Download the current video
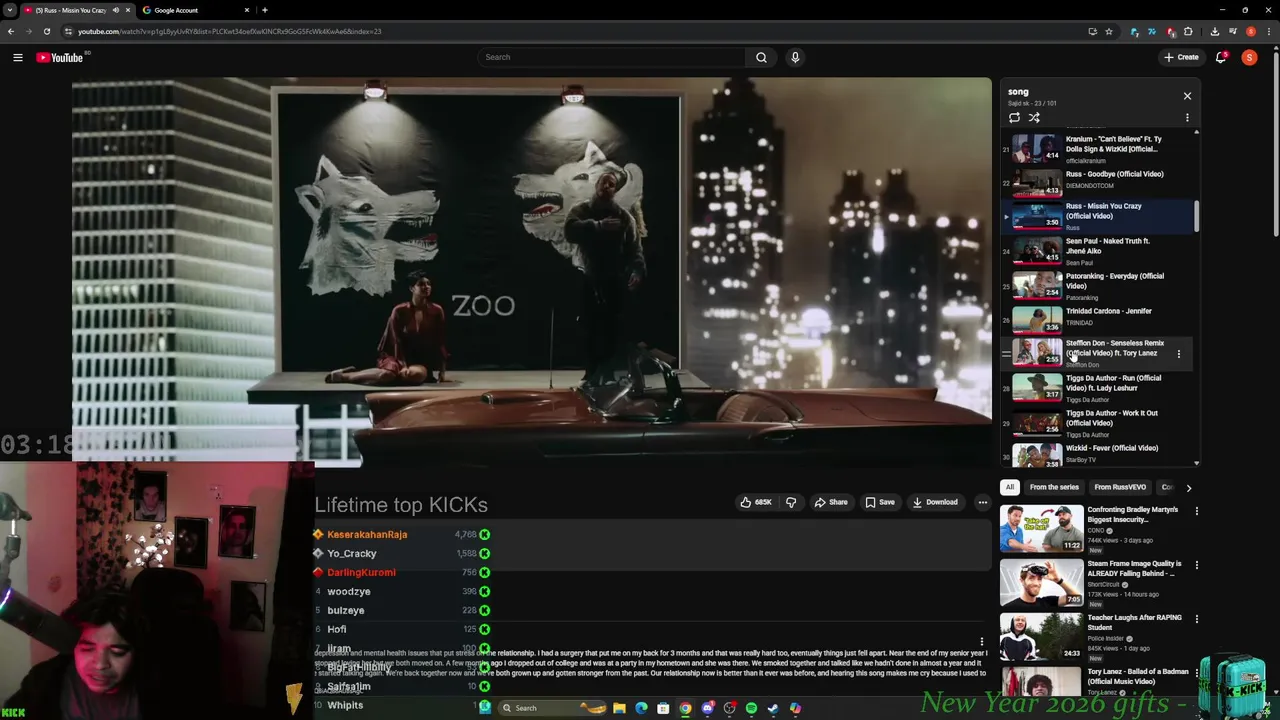1280x720 pixels. 935,502
